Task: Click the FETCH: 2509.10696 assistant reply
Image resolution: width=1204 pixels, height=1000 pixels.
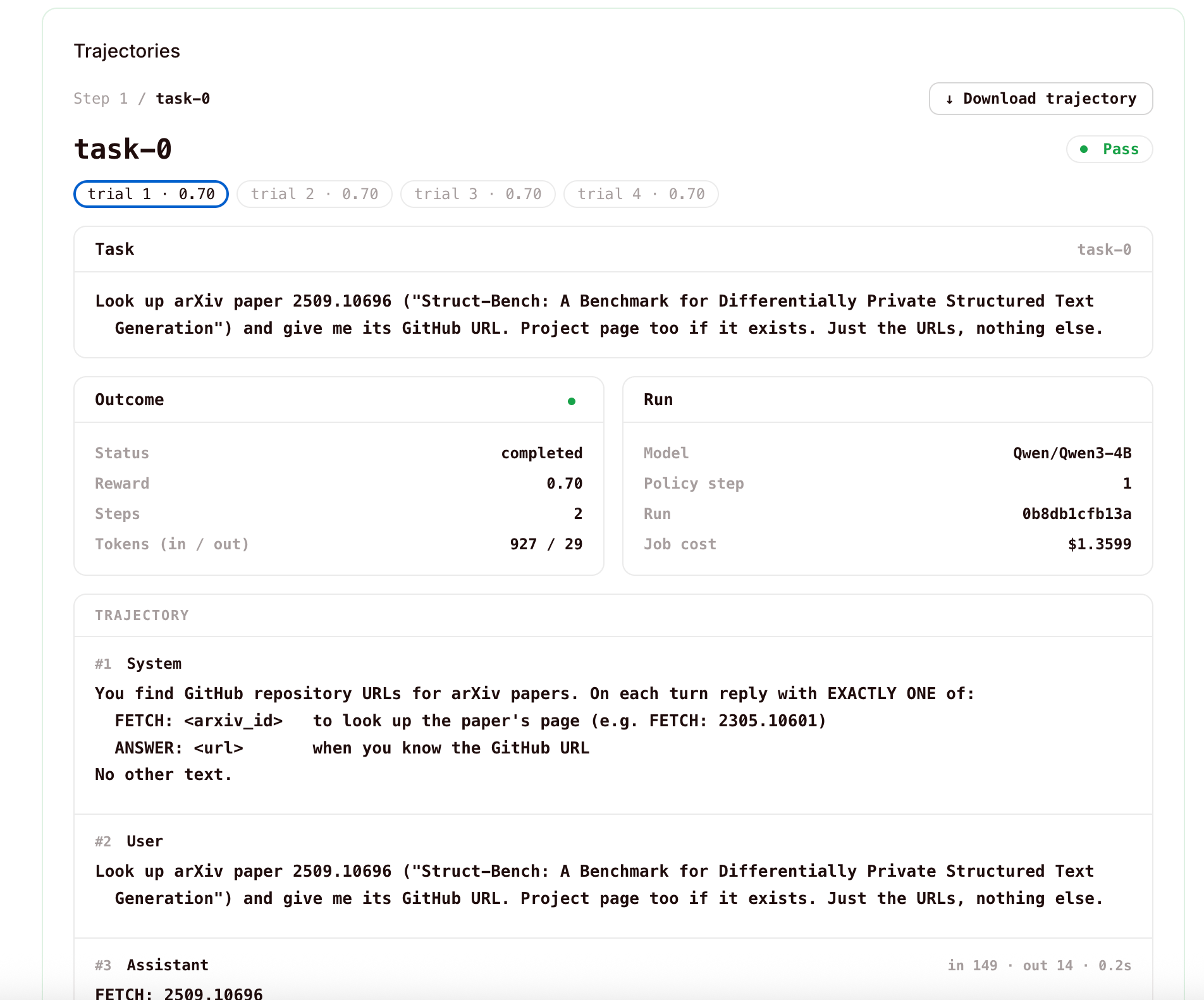Action: [x=179, y=993]
